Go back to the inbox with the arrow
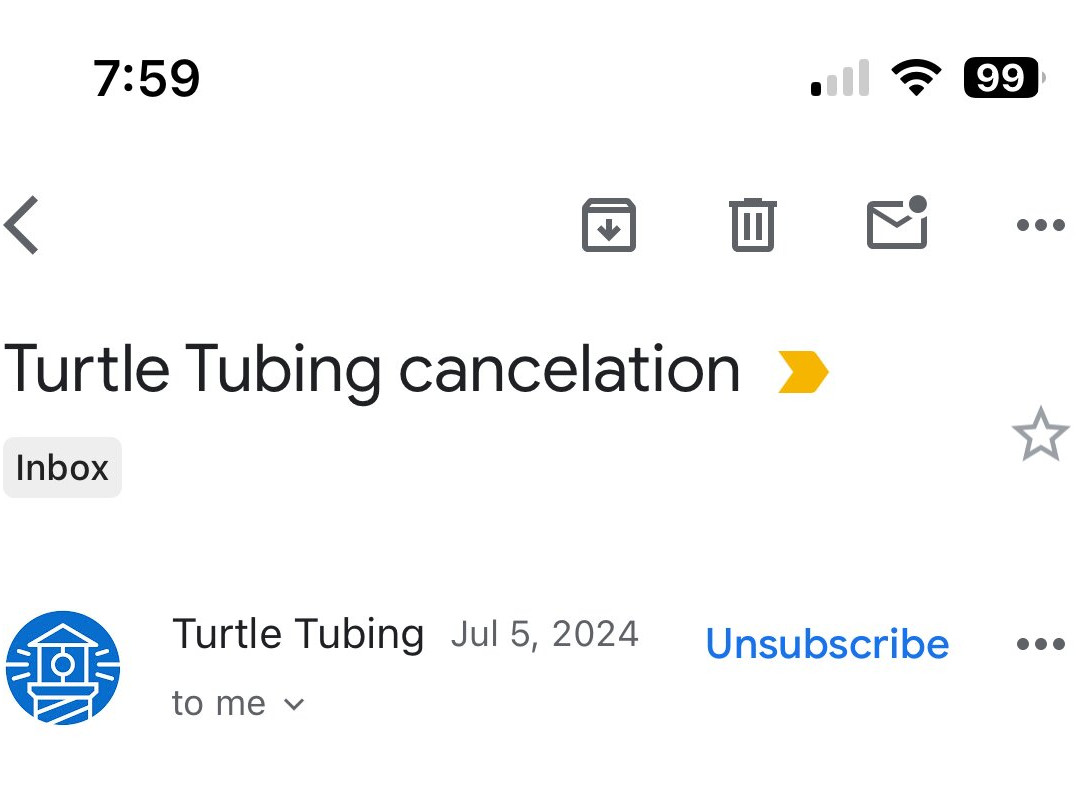The height and width of the screenshot is (792, 1080). click(x=22, y=224)
